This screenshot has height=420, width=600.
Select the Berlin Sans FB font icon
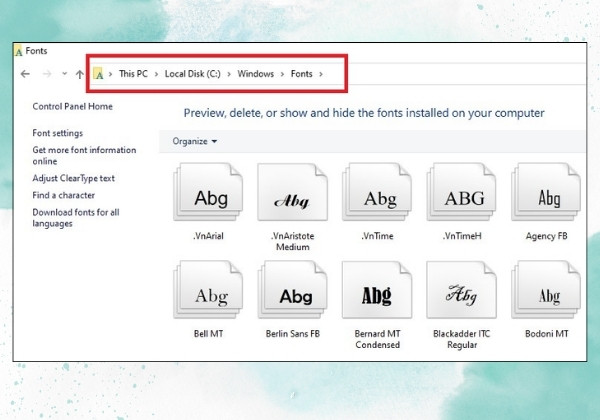click(x=293, y=290)
